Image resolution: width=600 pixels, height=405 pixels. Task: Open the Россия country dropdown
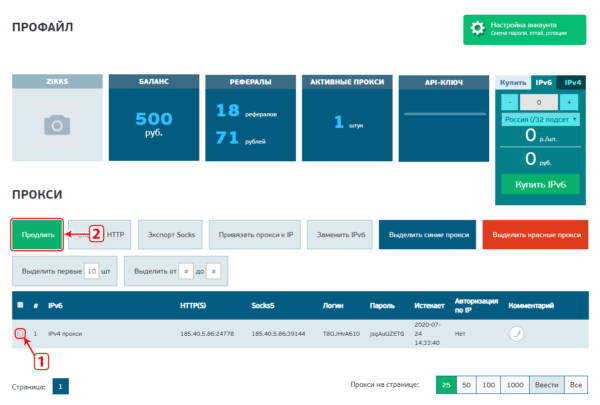pos(539,120)
